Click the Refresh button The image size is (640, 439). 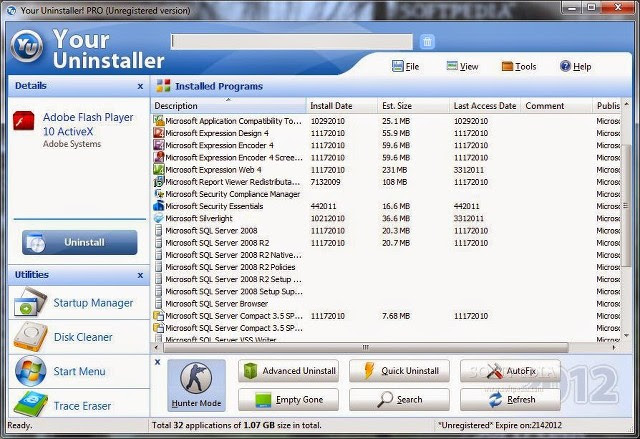510,399
